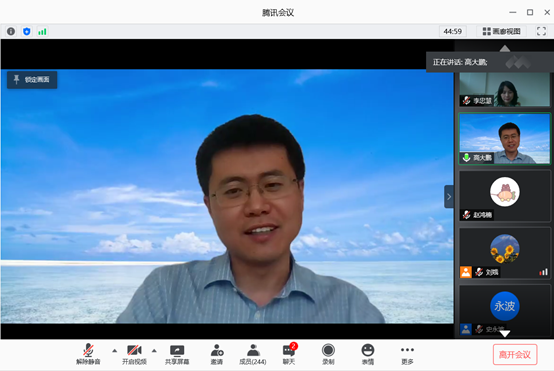Expand the audio options arrow beside microphone
This screenshot has height=371, width=554.
pyautogui.click(x=114, y=351)
